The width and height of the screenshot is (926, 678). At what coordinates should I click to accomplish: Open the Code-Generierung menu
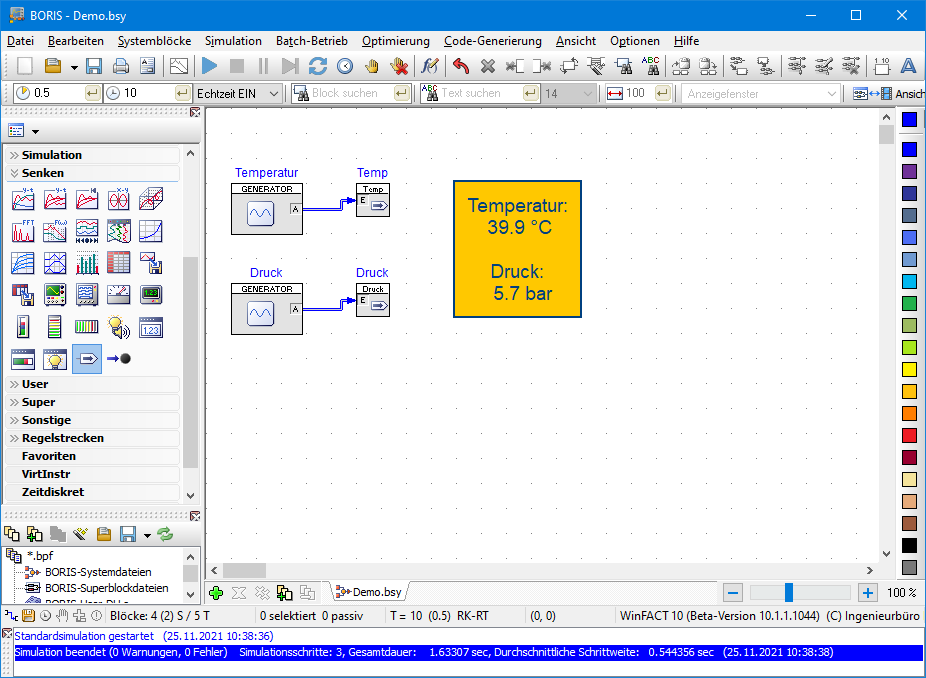point(493,41)
